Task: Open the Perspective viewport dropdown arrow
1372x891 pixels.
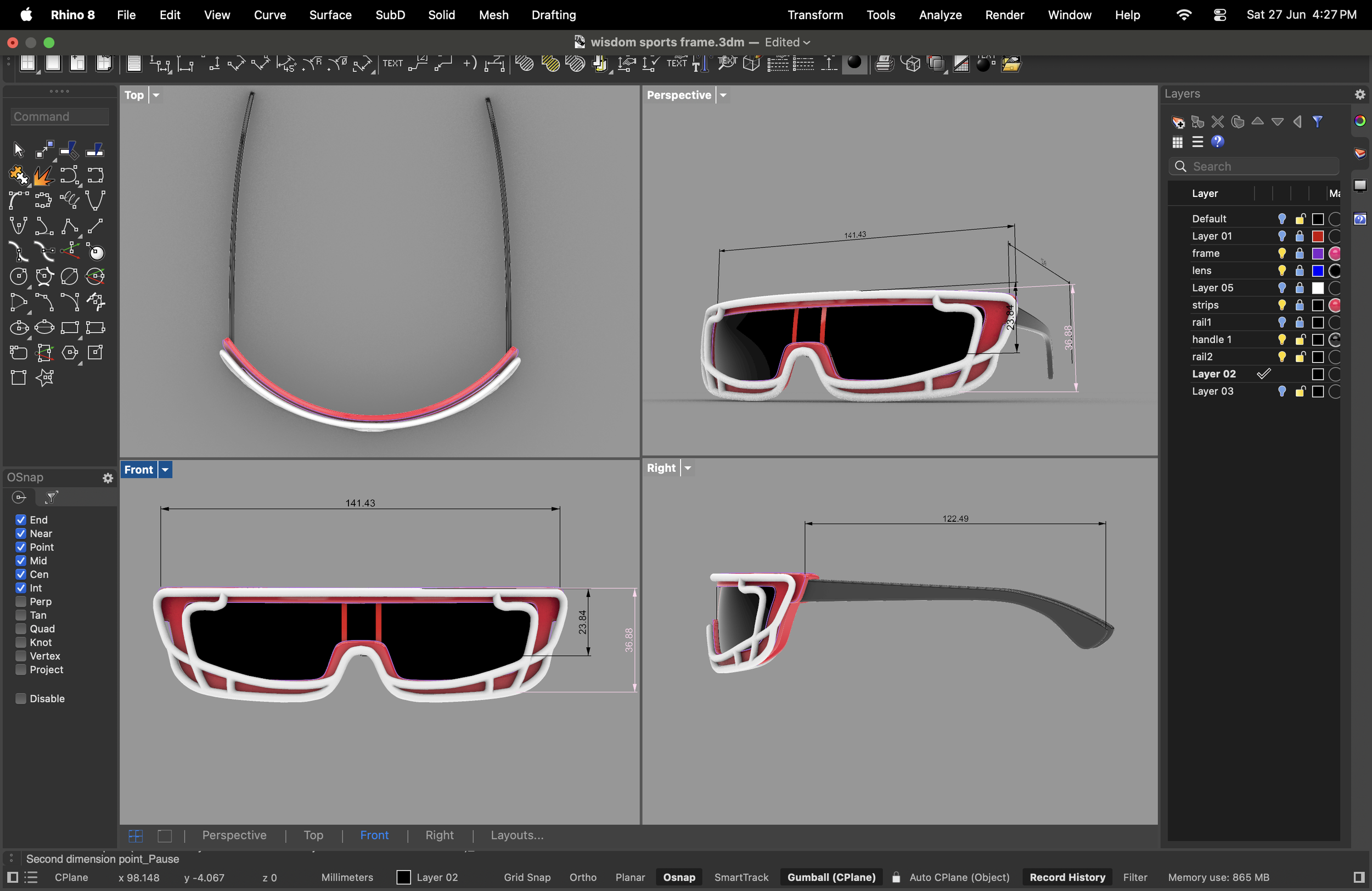Action: point(723,95)
